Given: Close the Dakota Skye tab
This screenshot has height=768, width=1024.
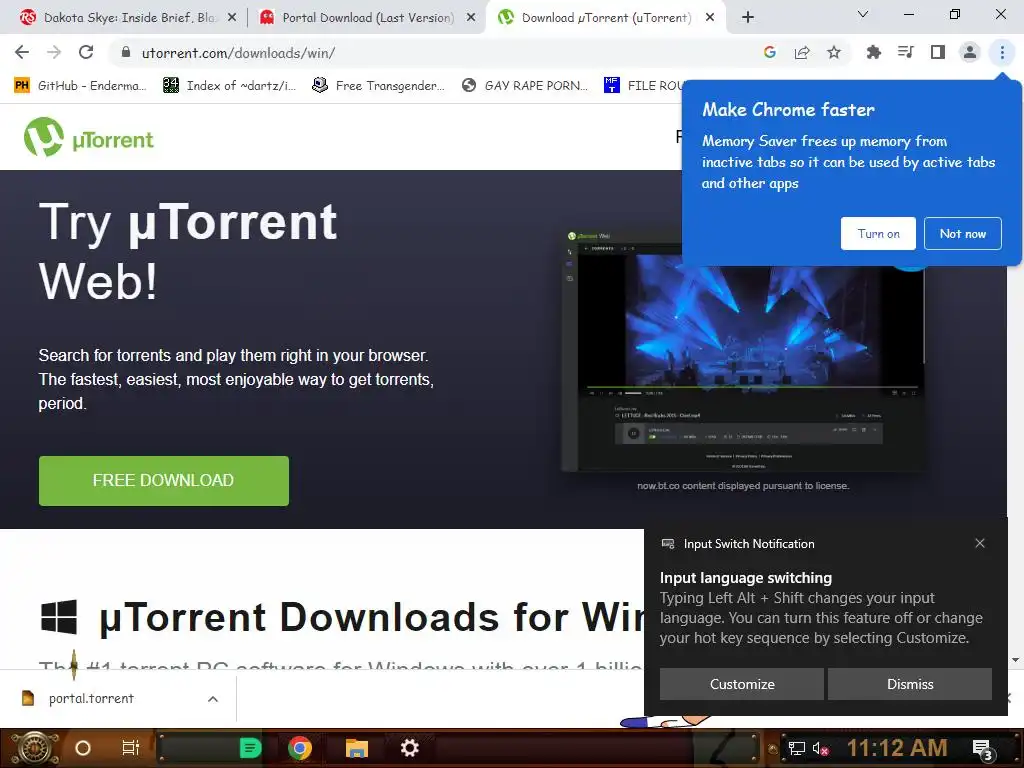Looking at the screenshot, I should coord(232,18).
